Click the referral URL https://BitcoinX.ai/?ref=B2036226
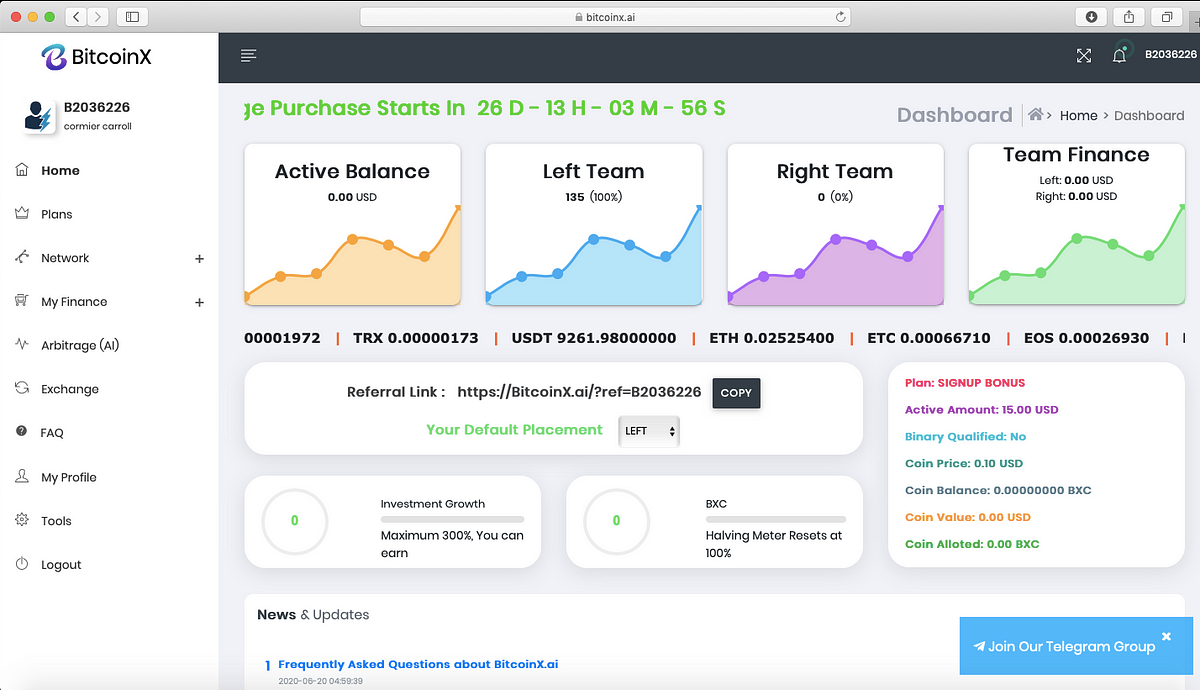The image size is (1200, 690). [579, 392]
